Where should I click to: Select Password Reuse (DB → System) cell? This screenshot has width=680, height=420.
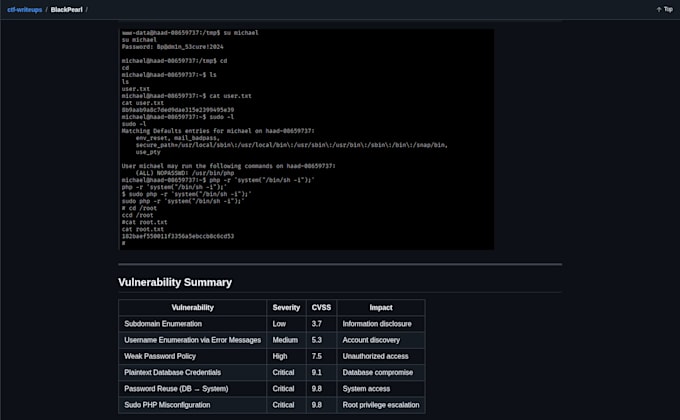193,389
